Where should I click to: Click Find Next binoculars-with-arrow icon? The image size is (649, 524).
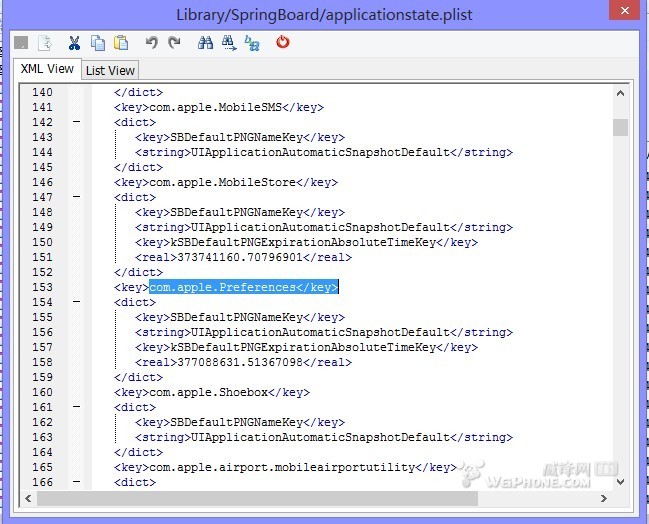[x=229, y=43]
